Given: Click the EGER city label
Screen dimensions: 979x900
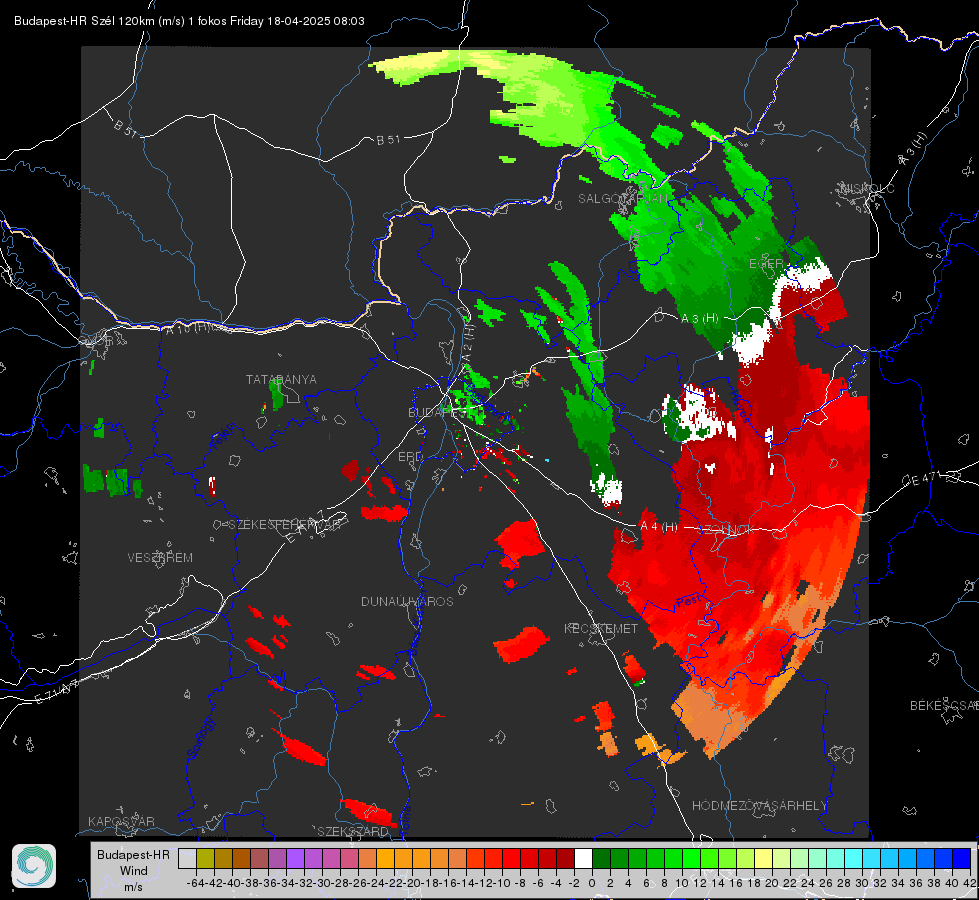Looking at the screenshot, I should pyautogui.click(x=766, y=264).
